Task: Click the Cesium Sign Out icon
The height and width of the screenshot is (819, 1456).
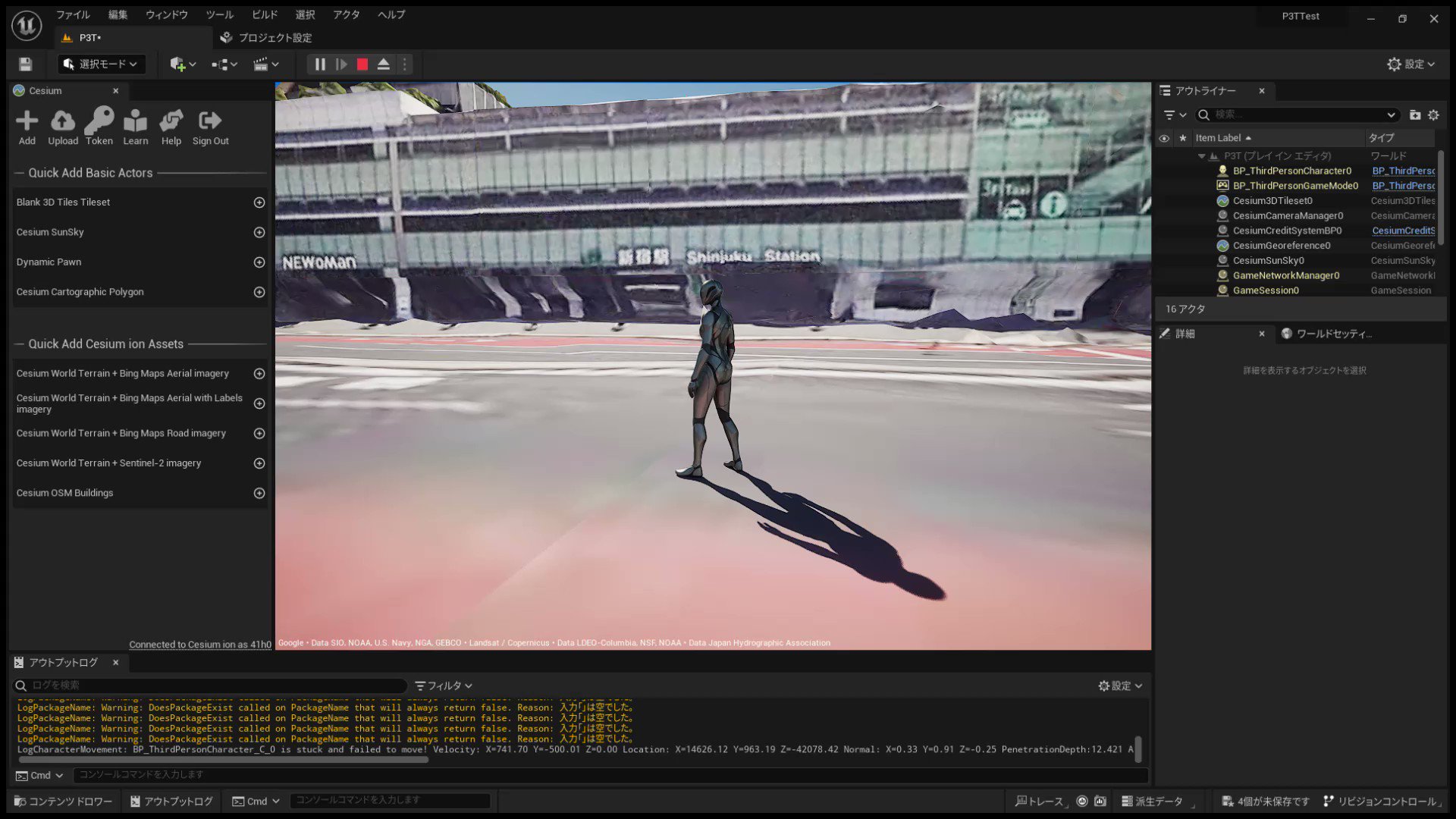Action: click(x=210, y=126)
